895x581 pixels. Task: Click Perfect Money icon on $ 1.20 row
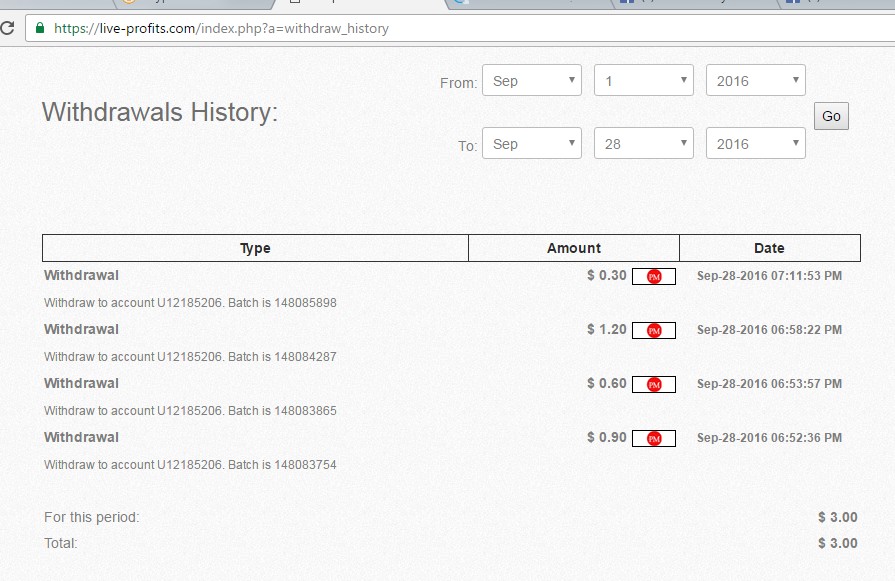654,330
